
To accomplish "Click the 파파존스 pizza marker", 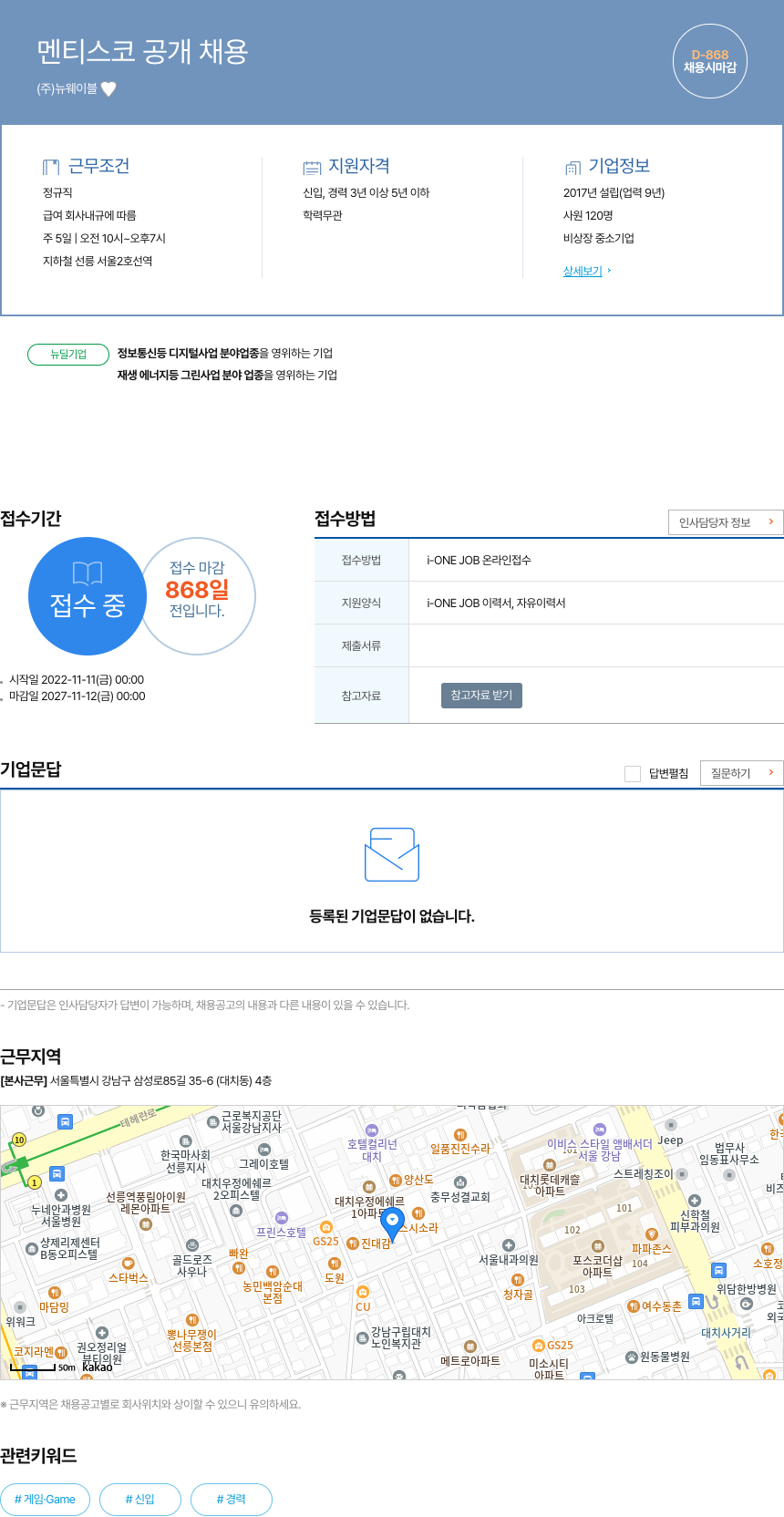I will coord(652,1234).
